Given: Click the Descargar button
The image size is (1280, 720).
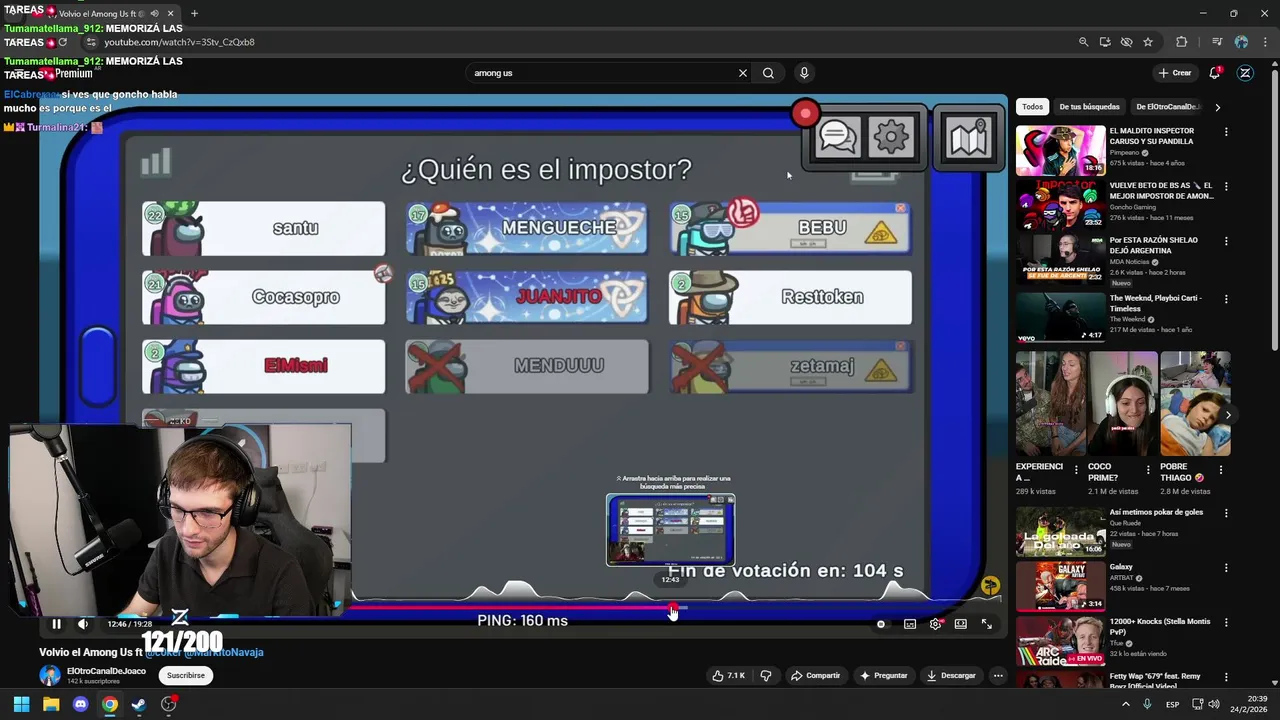Looking at the screenshot, I should coord(950,676).
